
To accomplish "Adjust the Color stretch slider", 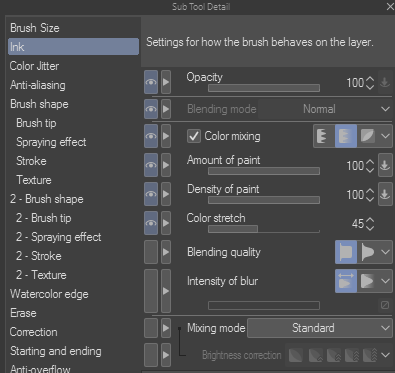I will pos(264,229).
